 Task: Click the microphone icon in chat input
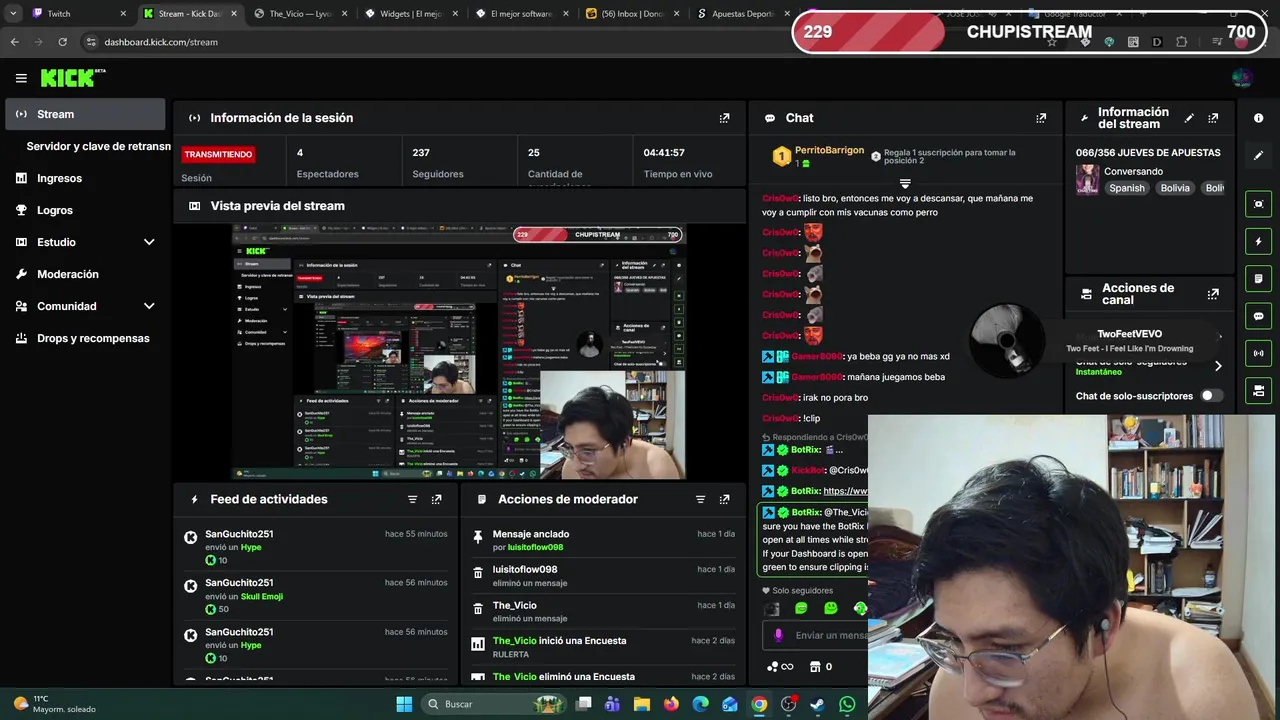pos(778,635)
